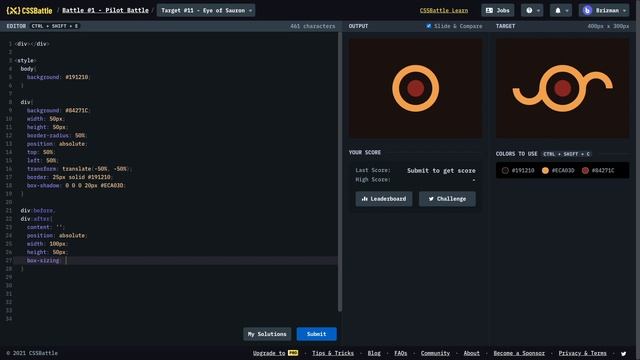Click the CTRL + SHIFT + E shortcut badge
640x360 pixels.
tap(55, 26)
